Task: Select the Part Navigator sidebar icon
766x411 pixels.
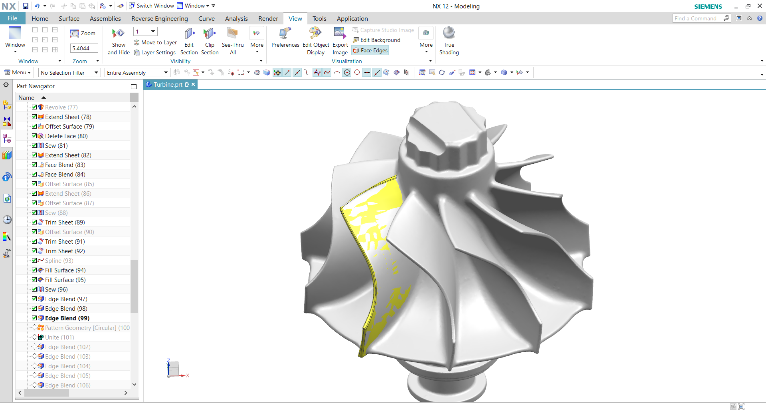Action: [7, 139]
